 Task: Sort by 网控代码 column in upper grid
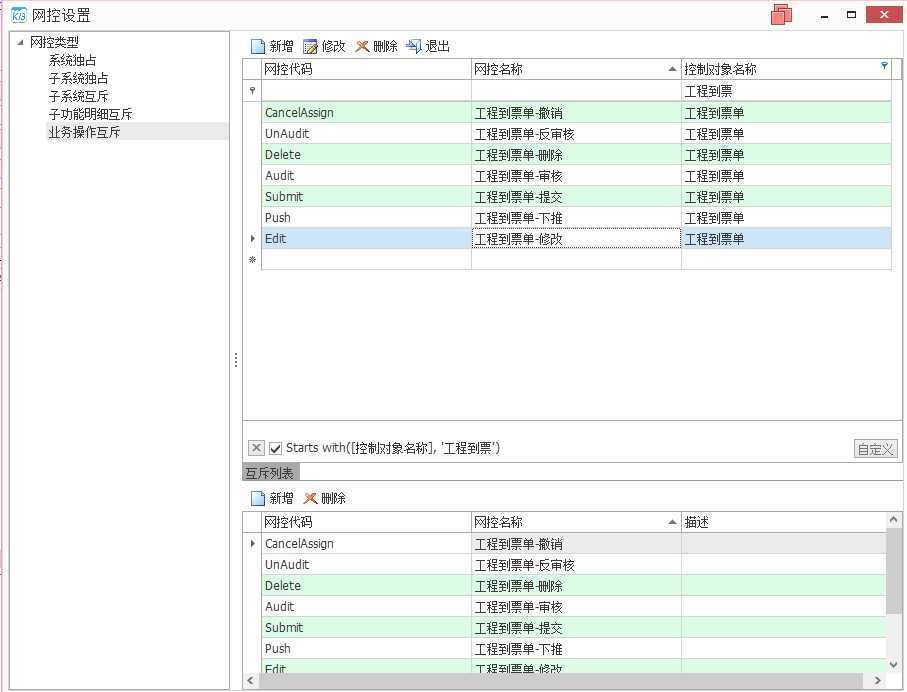366,69
